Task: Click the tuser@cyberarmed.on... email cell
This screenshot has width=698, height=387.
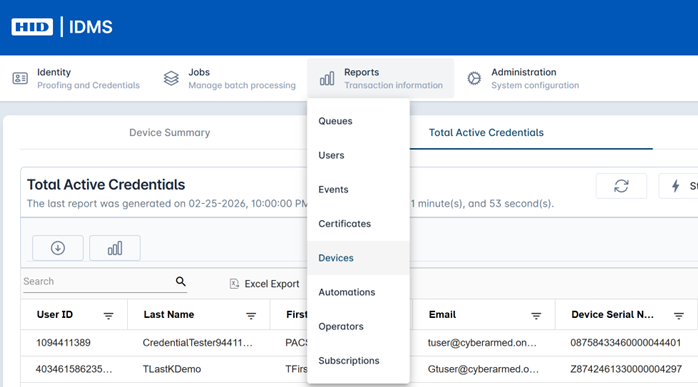Action: (482, 343)
